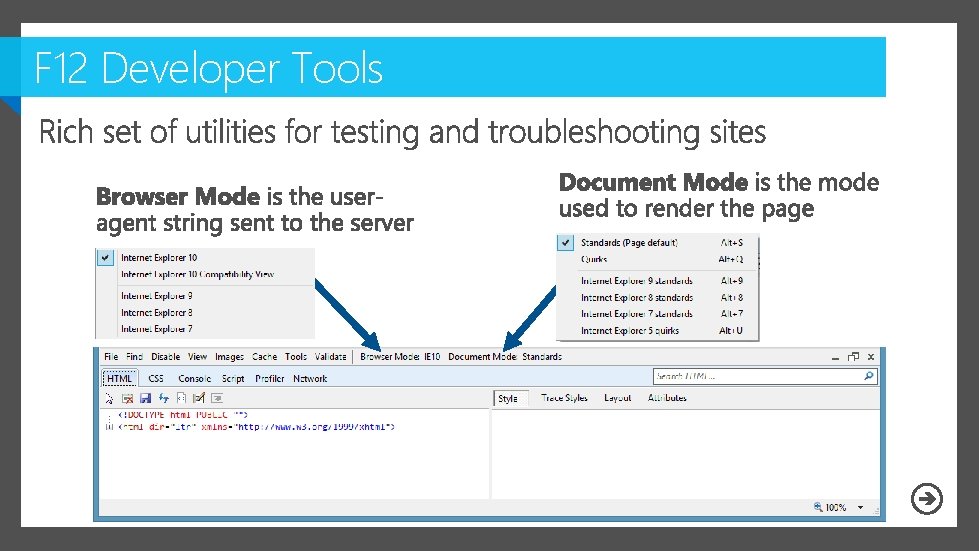This screenshot has height=551, width=979.
Task: Click the zoom magnifier icon beside 100%
Action: click(x=817, y=507)
